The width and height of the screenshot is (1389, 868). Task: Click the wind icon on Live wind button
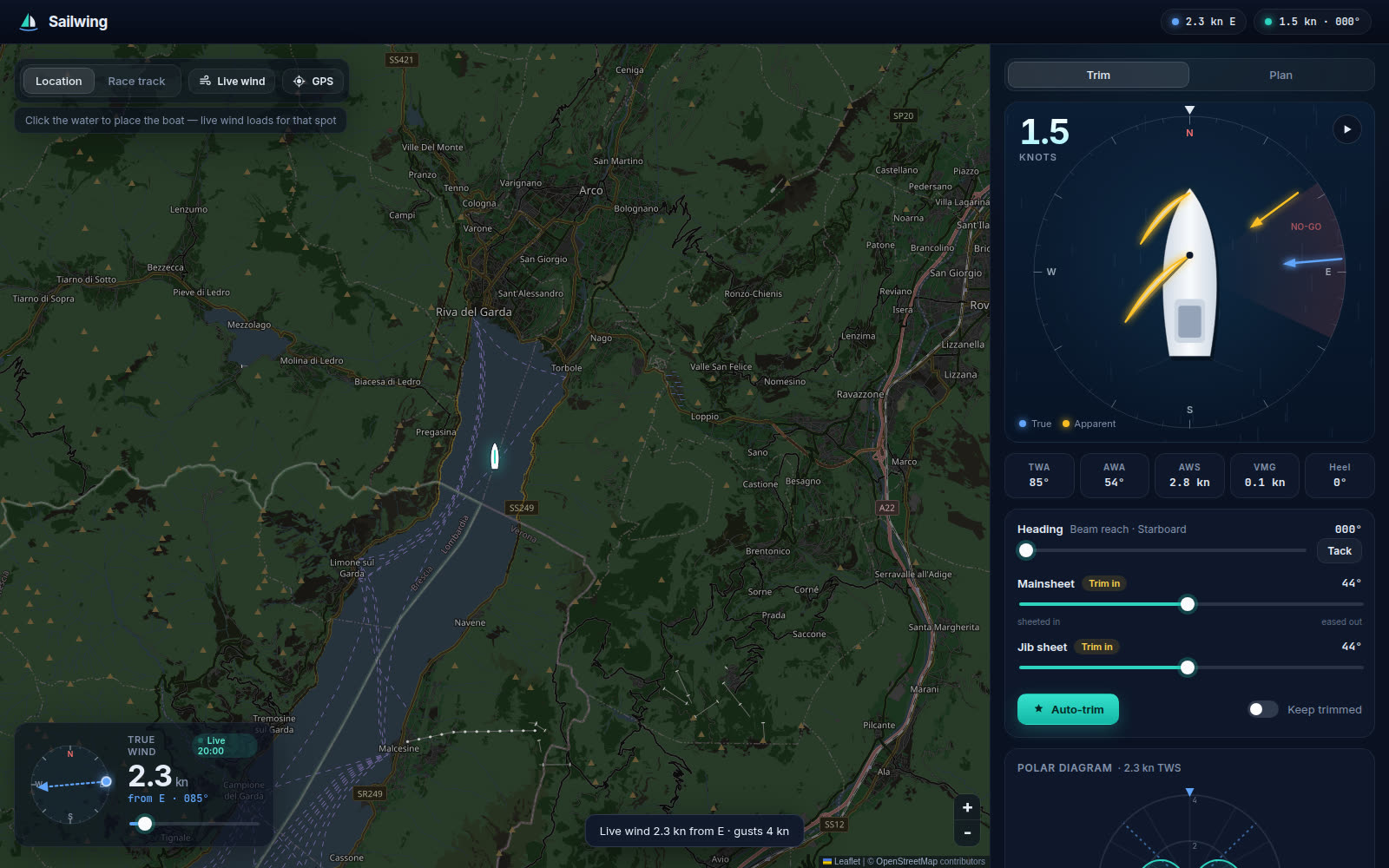click(x=205, y=81)
